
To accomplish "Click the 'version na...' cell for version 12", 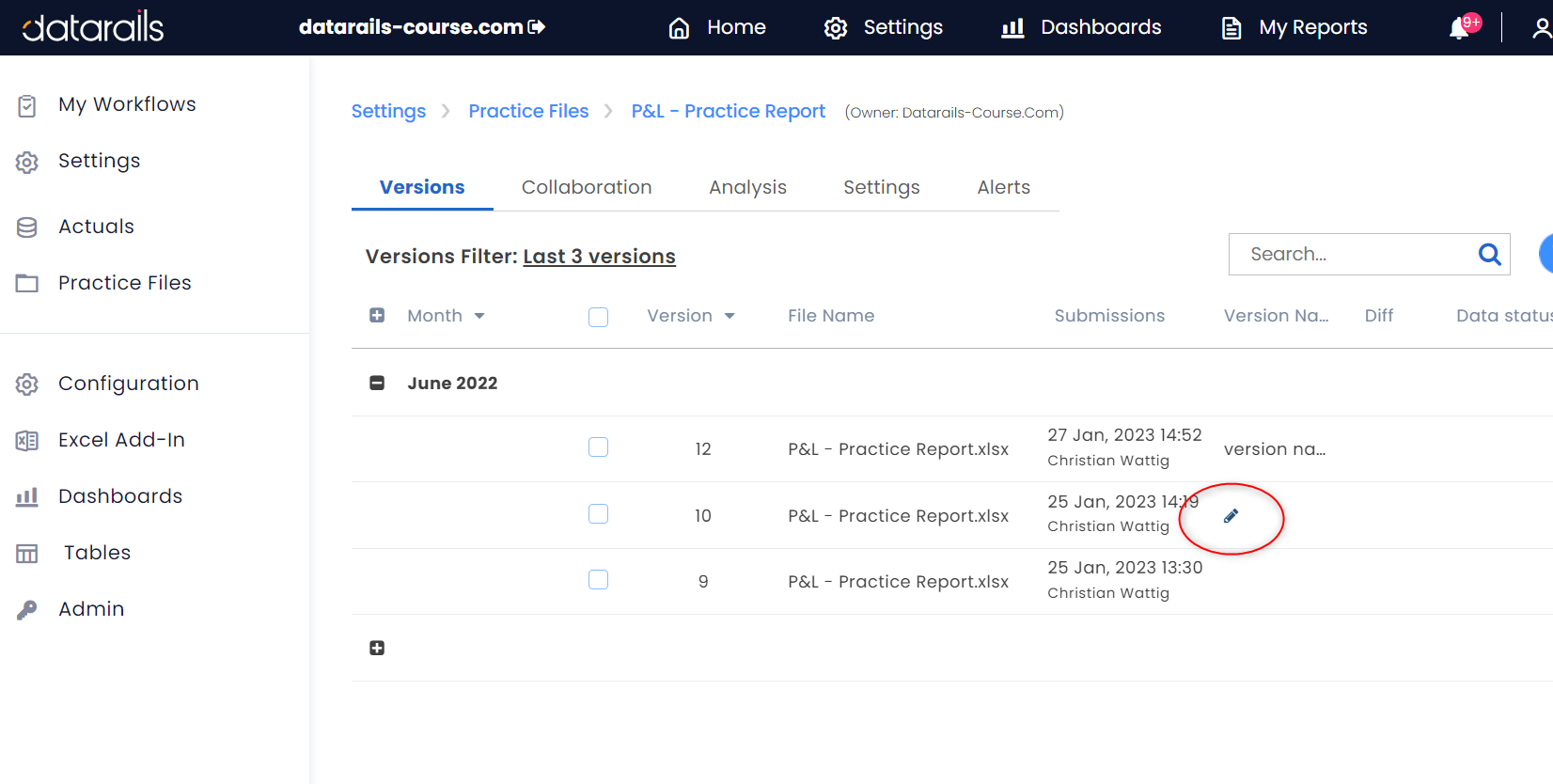I will point(1275,449).
